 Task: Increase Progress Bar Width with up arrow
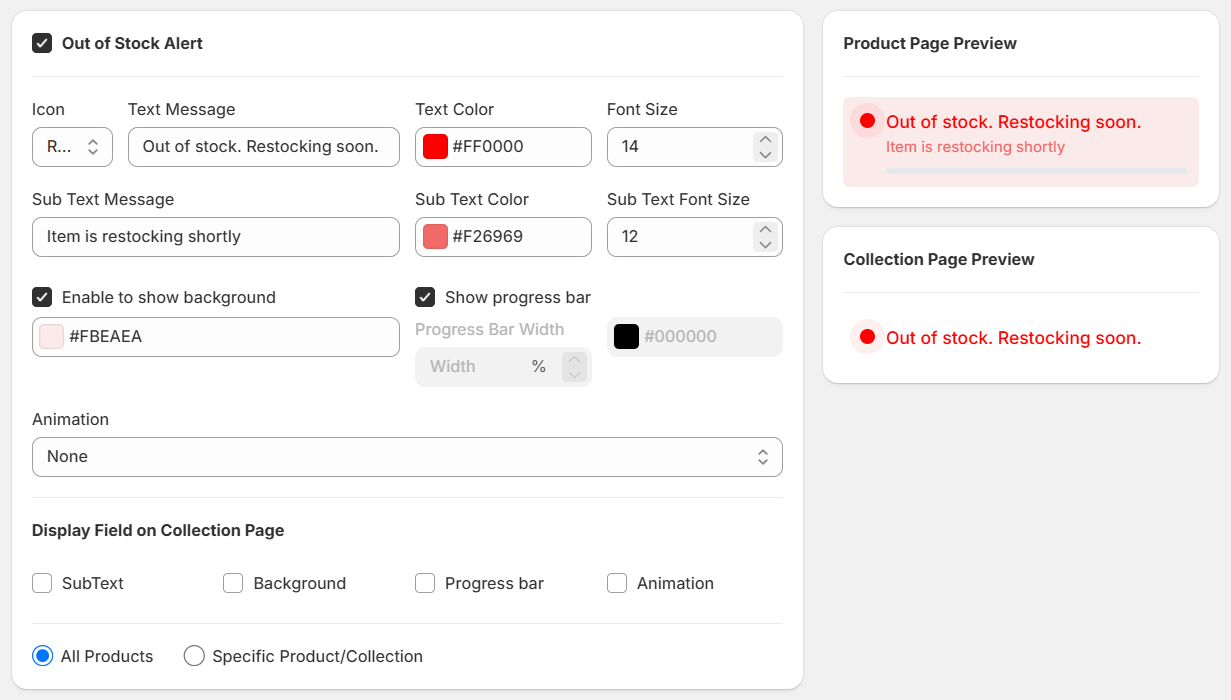[x=574, y=359]
